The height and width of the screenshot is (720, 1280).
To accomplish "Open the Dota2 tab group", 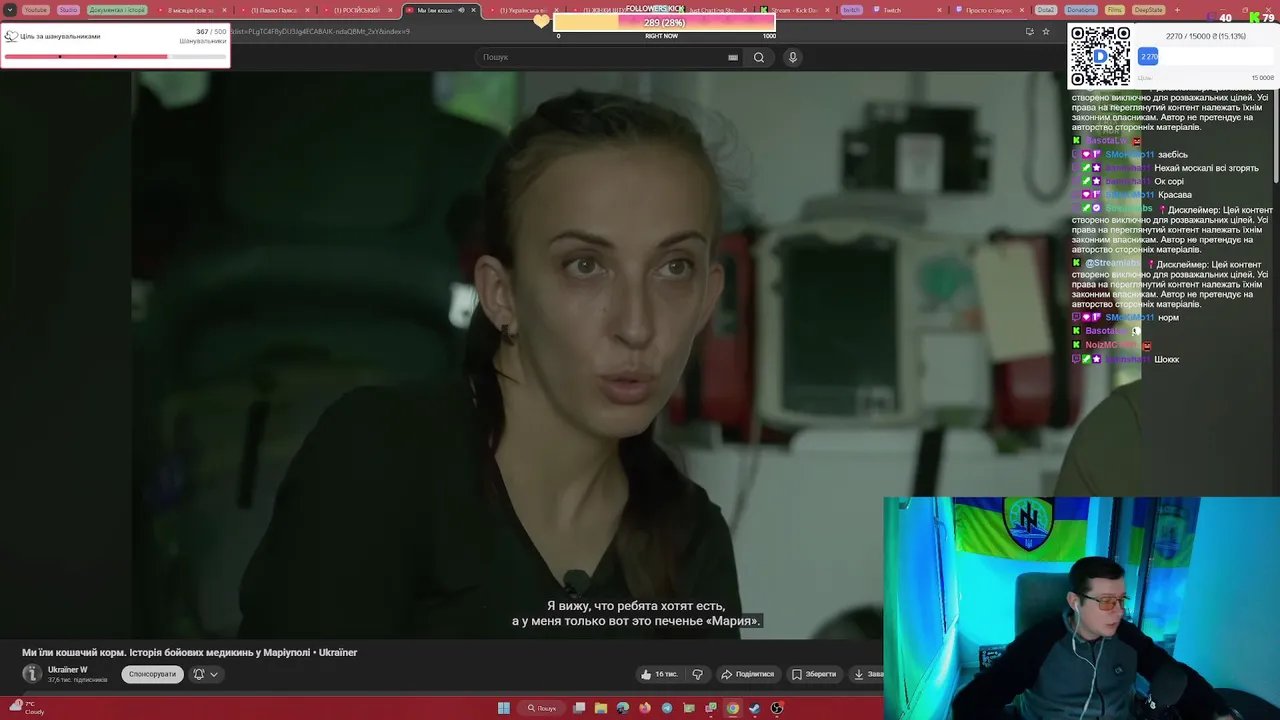I will [x=1046, y=10].
